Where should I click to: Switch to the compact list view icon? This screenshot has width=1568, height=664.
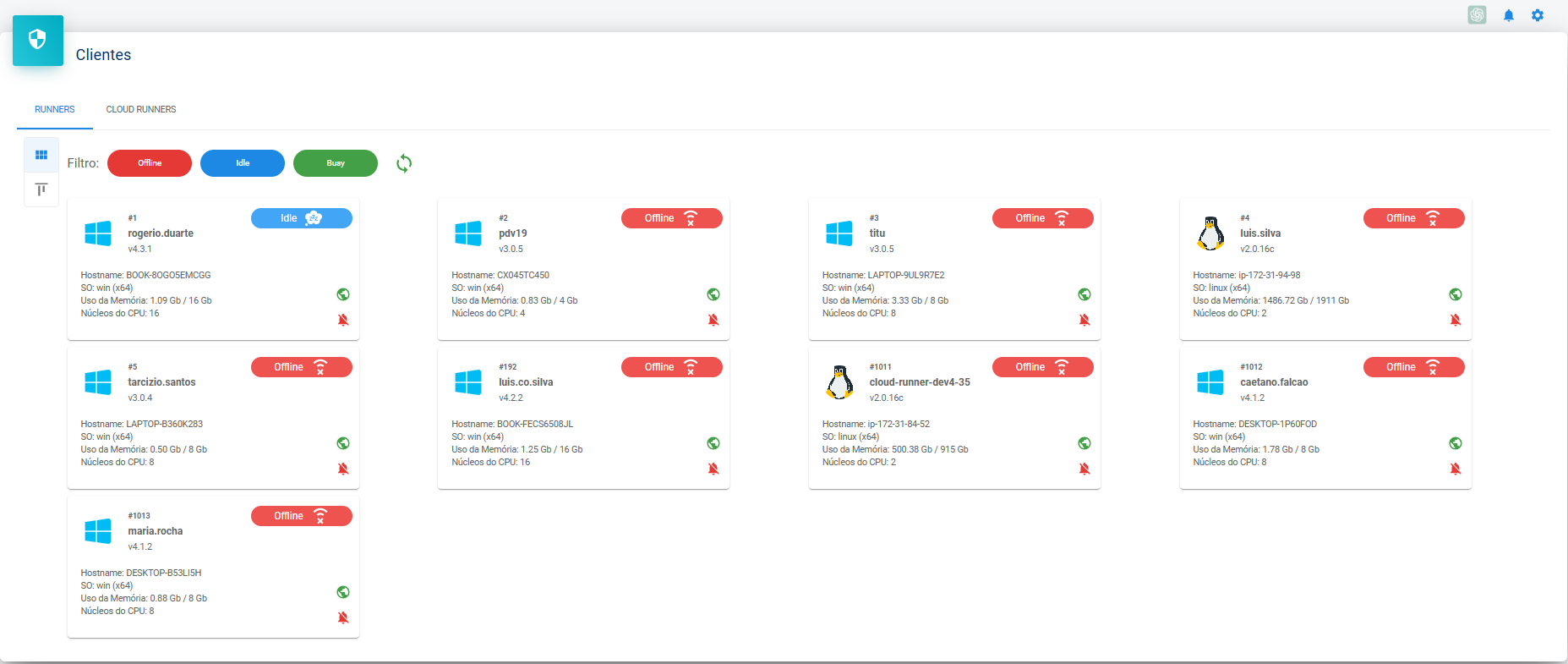(41, 189)
